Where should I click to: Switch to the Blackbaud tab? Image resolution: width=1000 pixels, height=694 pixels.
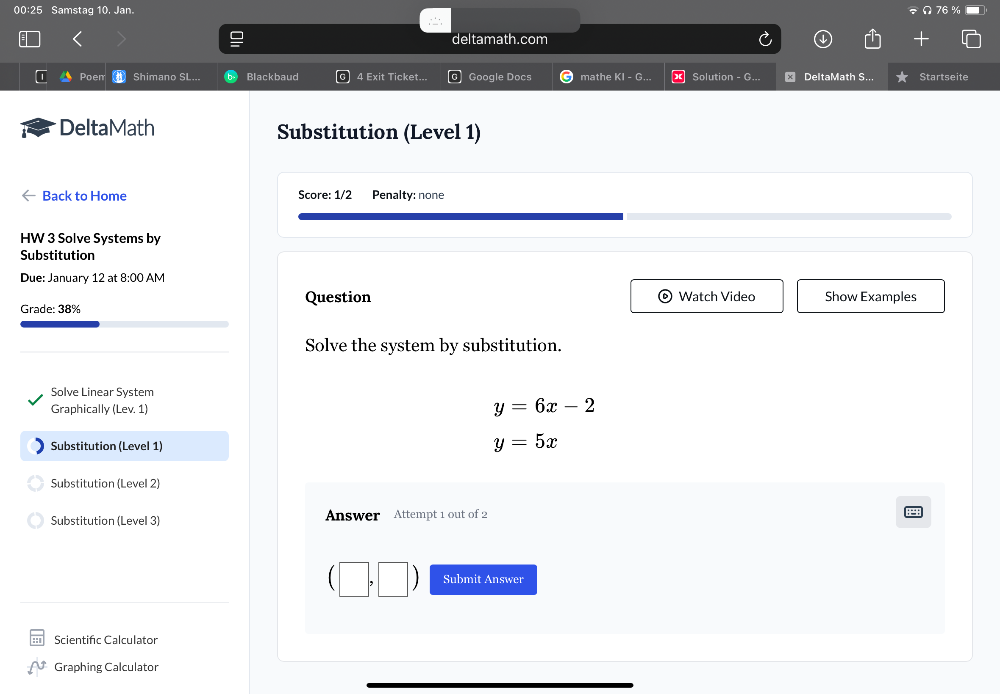[263, 77]
